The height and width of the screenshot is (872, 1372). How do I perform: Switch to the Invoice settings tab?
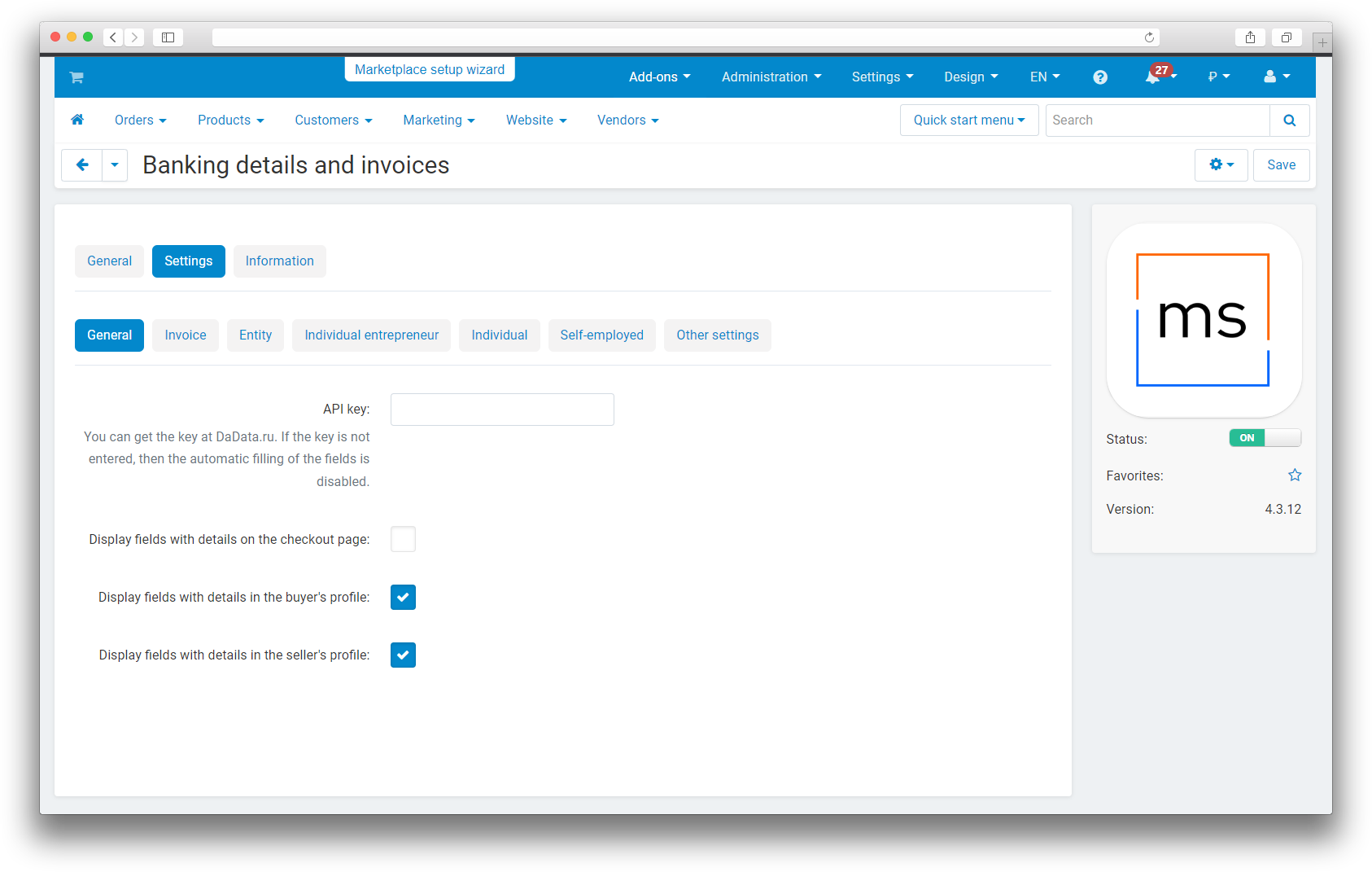click(x=185, y=335)
